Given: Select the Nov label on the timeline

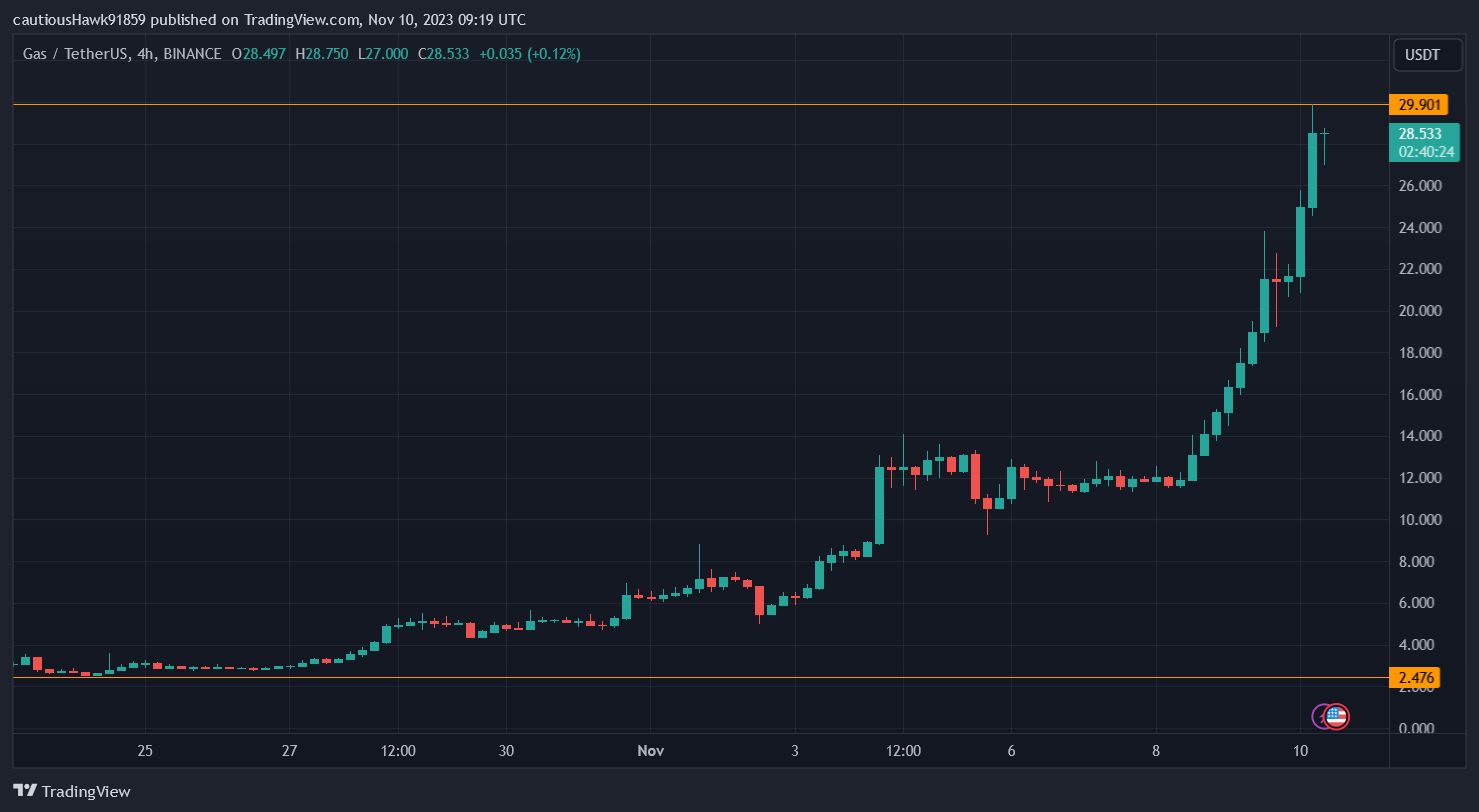Looking at the screenshot, I should click(x=650, y=750).
